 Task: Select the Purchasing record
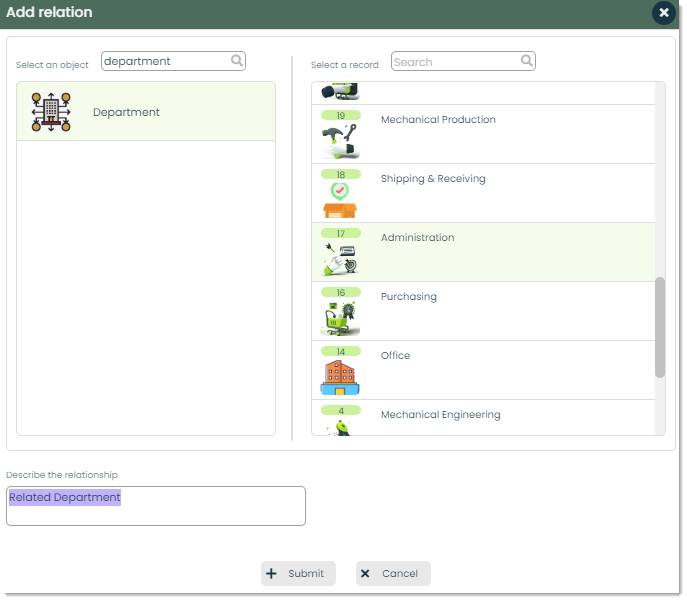(483, 311)
